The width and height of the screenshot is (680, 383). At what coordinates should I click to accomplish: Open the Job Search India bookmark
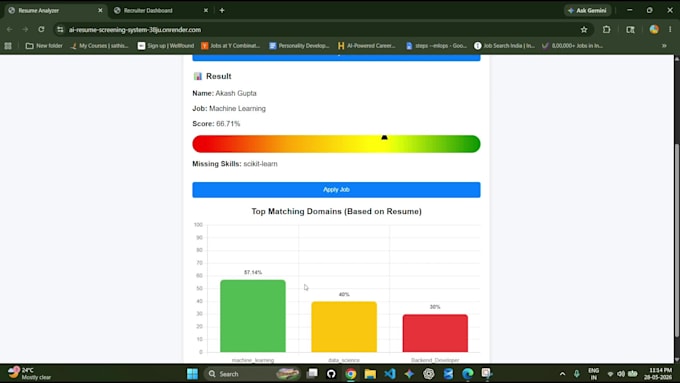(504, 46)
